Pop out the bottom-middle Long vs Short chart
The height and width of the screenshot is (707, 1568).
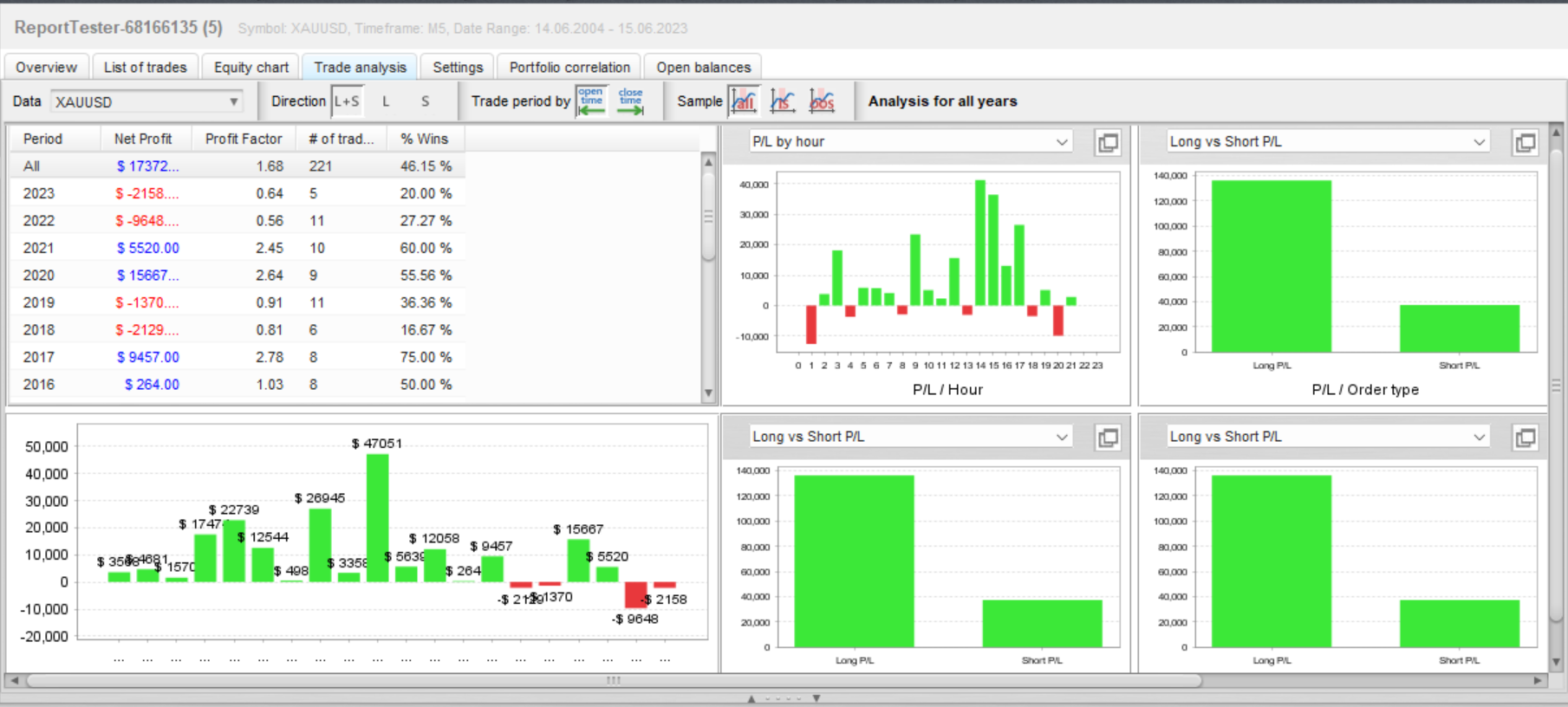point(1108,438)
